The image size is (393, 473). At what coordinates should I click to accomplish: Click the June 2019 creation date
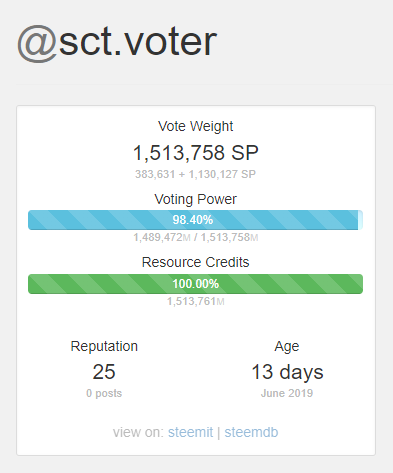point(287,393)
